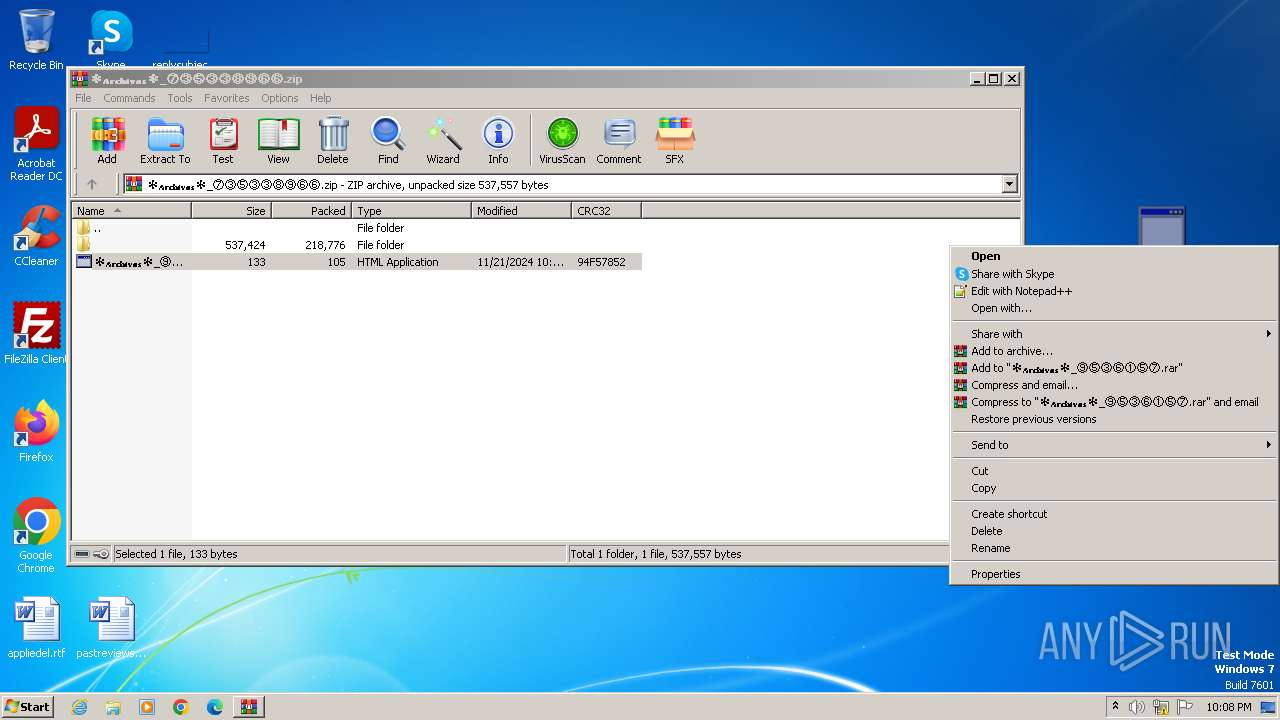Open the Options menu

(x=280, y=98)
